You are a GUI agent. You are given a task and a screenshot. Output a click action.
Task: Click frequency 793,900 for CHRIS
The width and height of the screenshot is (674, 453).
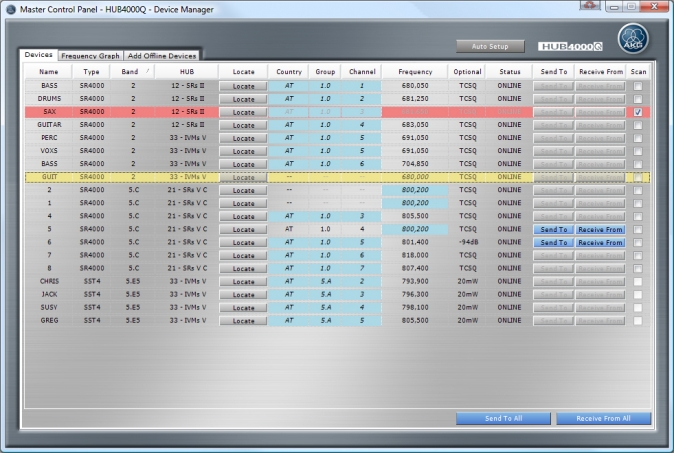click(x=415, y=281)
